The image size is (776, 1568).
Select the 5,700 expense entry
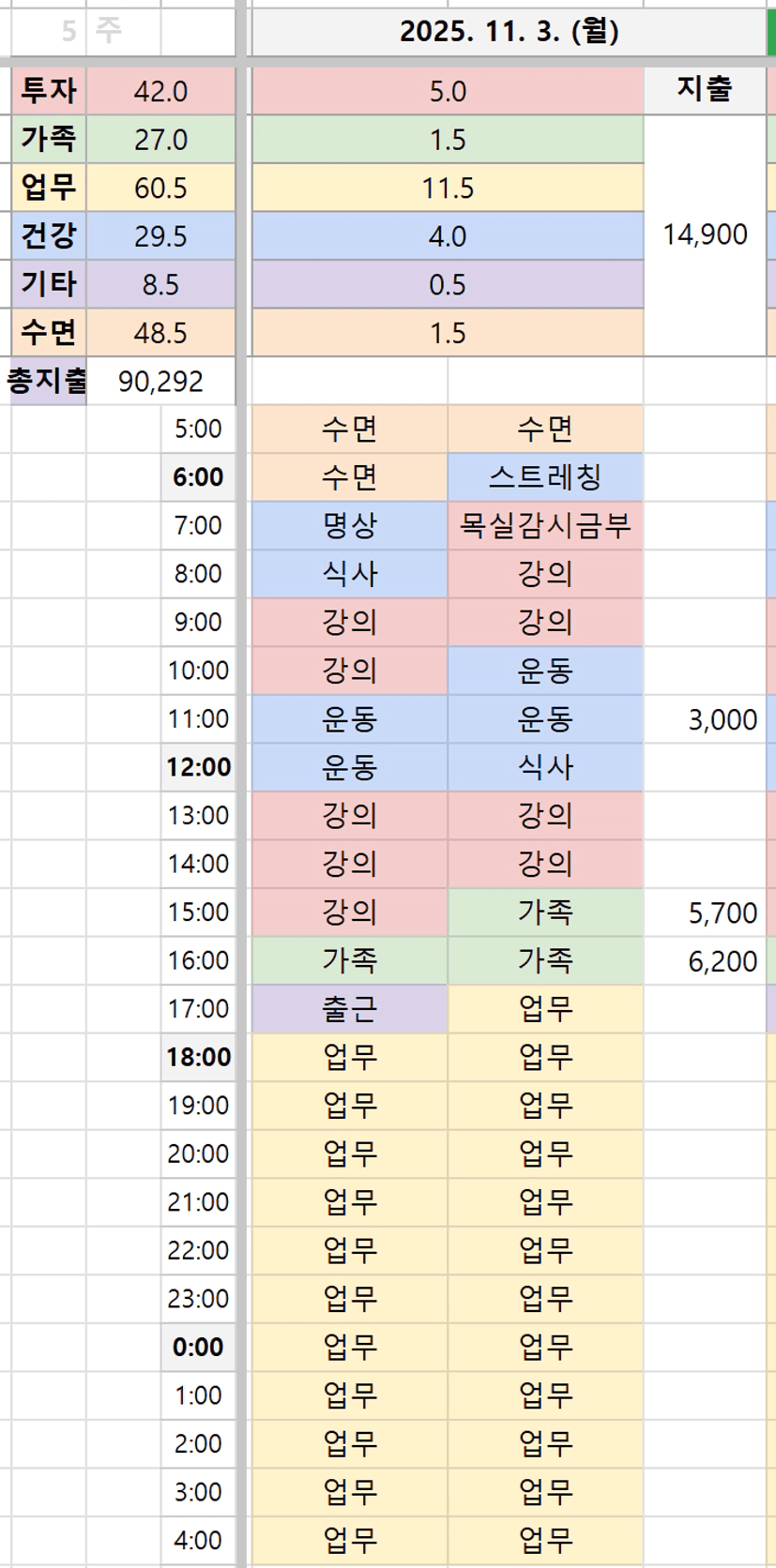(x=722, y=912)
